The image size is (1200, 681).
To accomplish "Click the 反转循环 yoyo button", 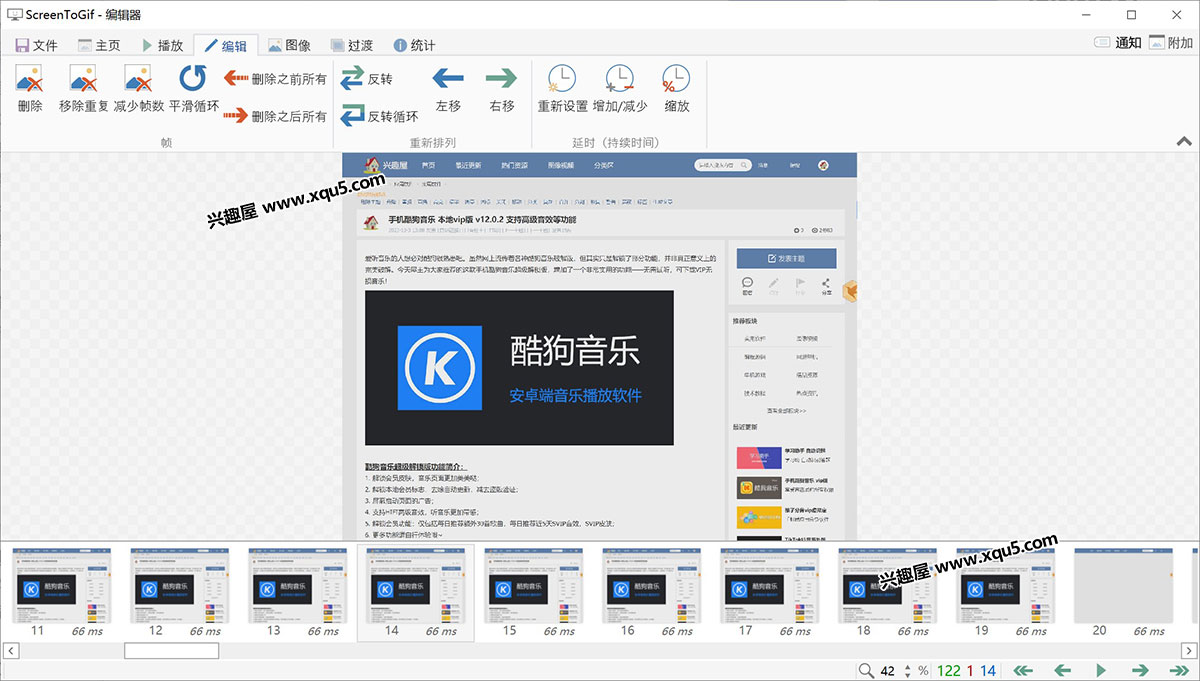I will coord(380,116).
